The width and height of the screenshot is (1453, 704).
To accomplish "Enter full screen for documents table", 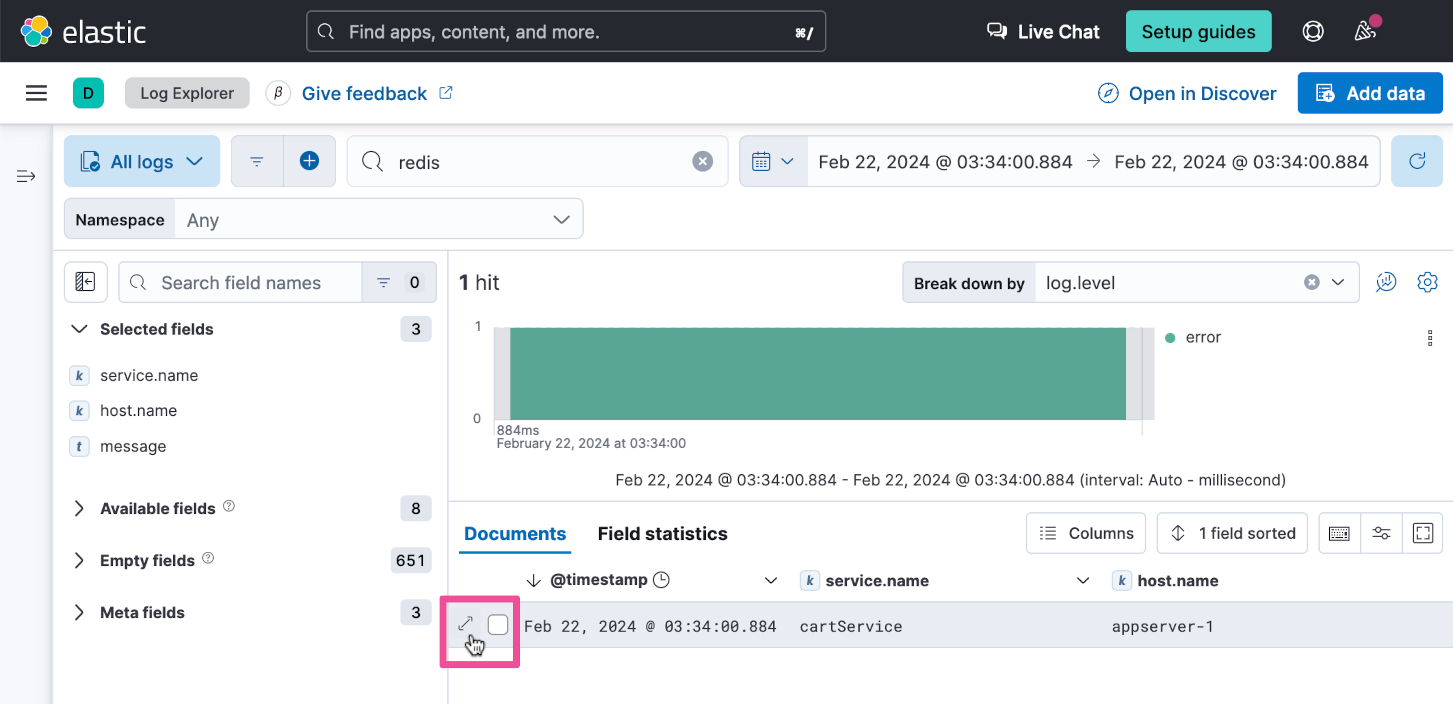I will point(1422,533).
